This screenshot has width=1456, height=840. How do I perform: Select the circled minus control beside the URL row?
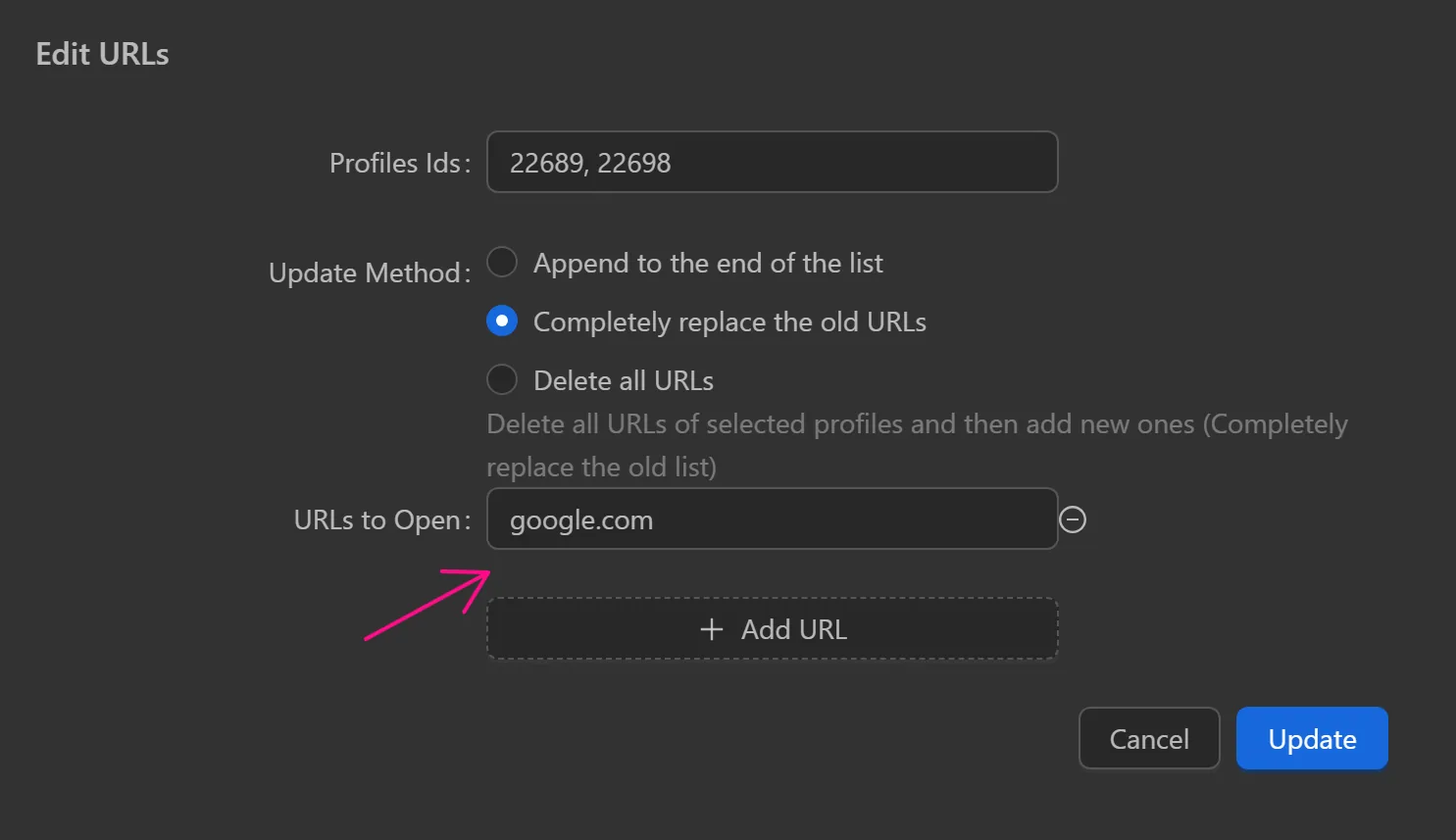(1073, 519)
